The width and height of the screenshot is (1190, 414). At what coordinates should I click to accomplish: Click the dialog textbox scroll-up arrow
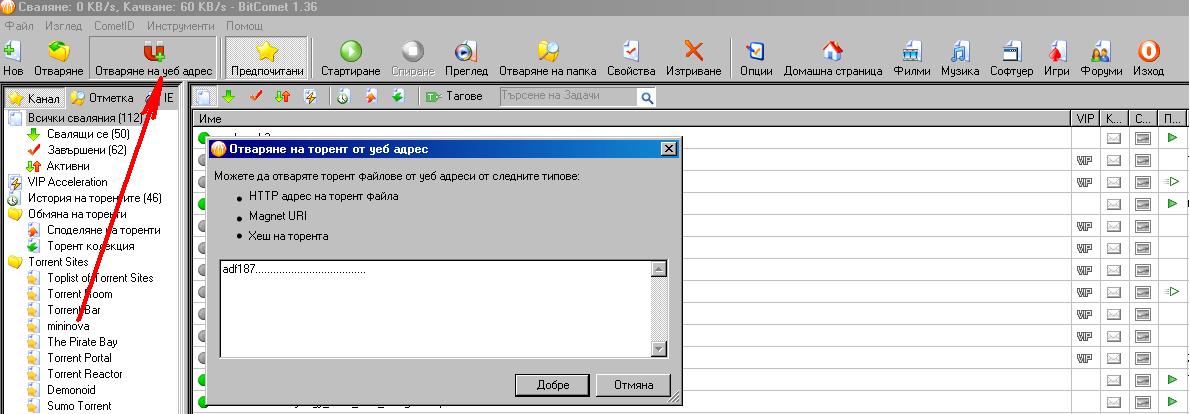coord(660,268)
